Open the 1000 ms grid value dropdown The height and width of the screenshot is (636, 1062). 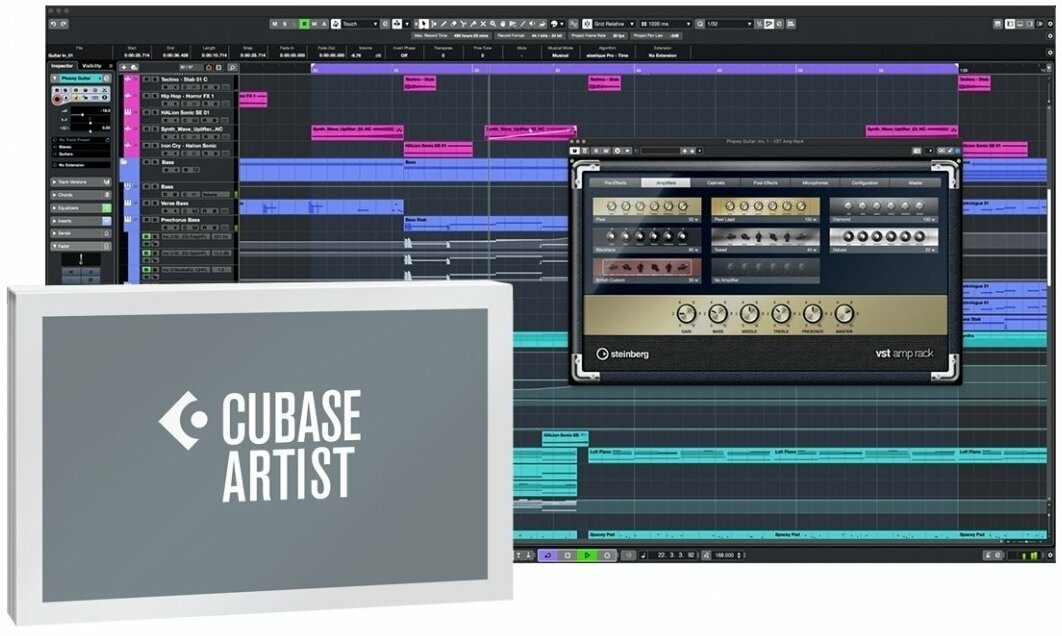665,24
